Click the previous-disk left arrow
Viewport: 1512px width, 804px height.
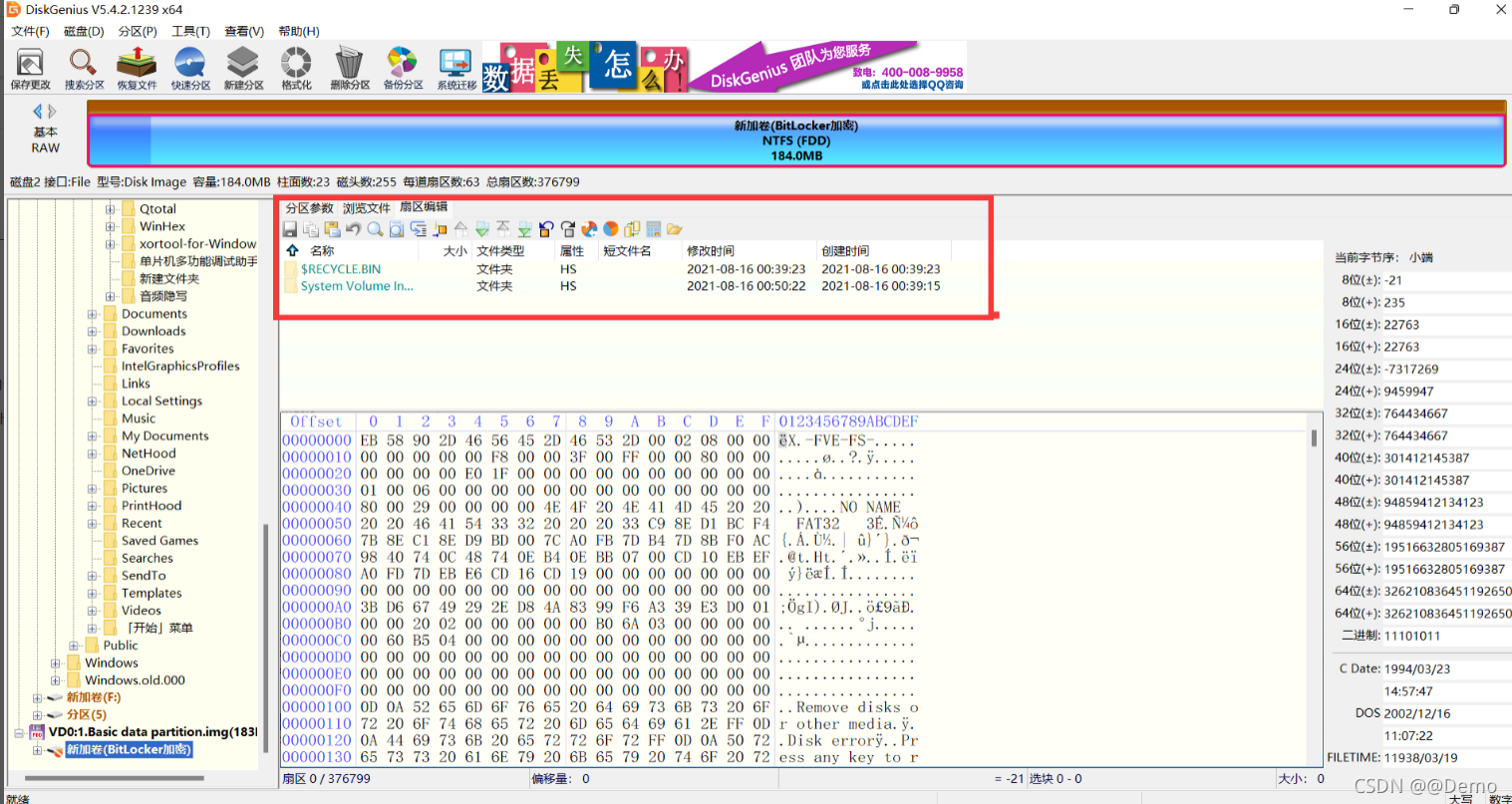pyautogui.click(x=38, y=111)
